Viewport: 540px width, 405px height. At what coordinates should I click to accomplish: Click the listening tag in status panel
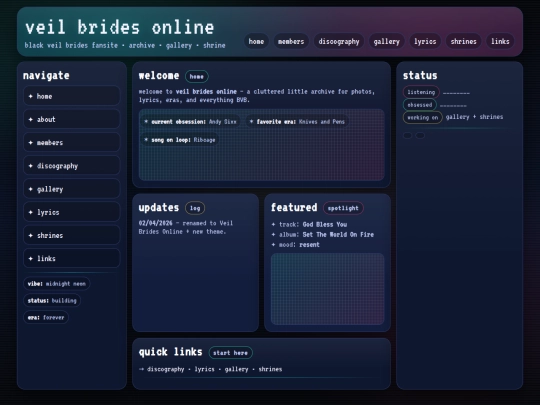[x=421, y=92]
